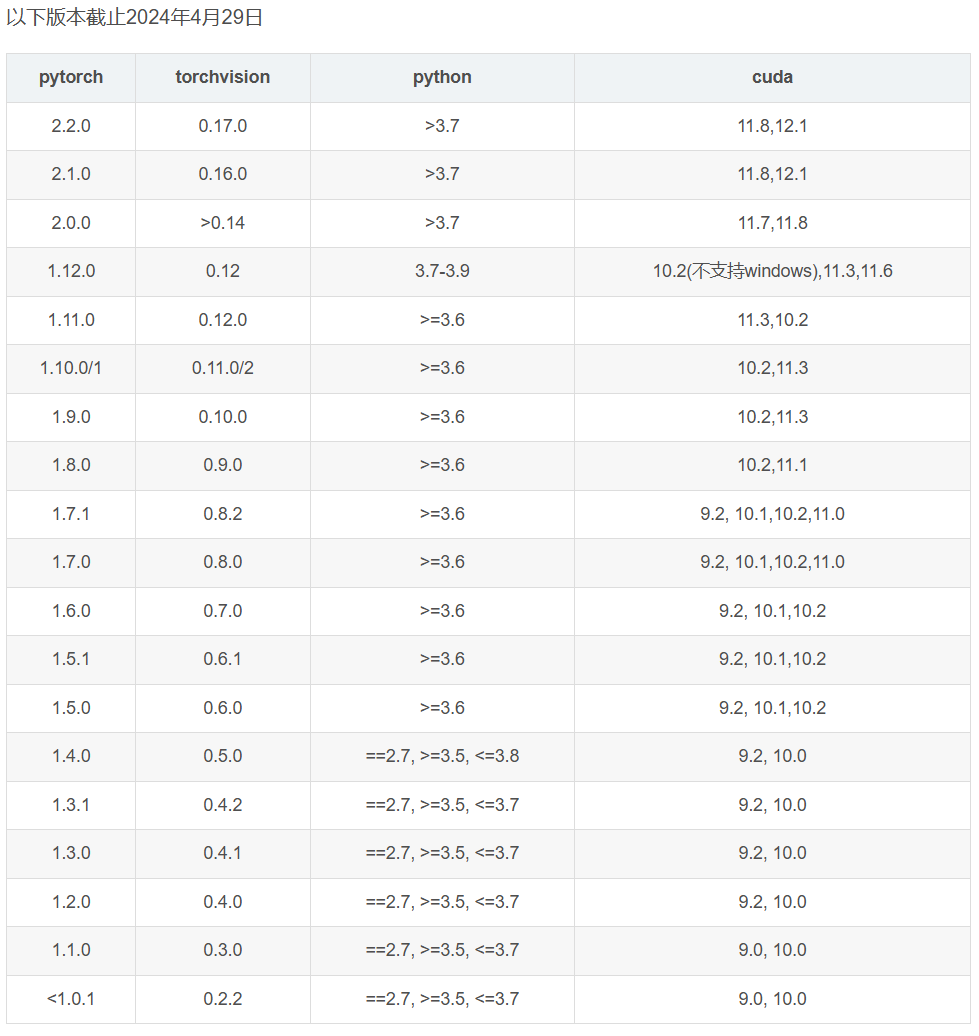This screenshot has height=1036, width=979.
Task: Click the cuda column header
Action: coord(772,77)
